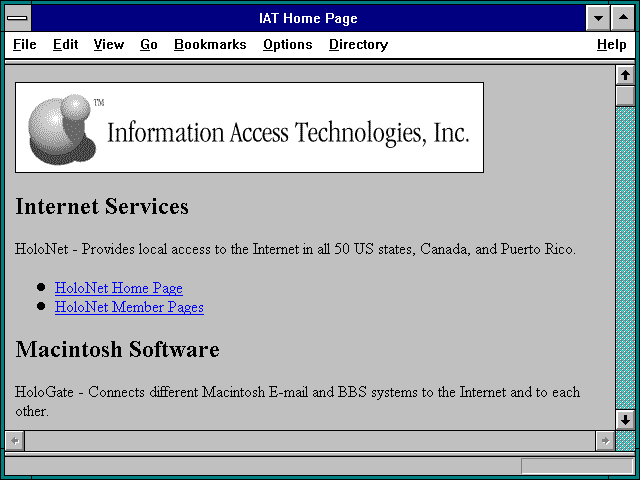
Task: Click the vertical scrollbar down arrow
Action: point(625,420)
